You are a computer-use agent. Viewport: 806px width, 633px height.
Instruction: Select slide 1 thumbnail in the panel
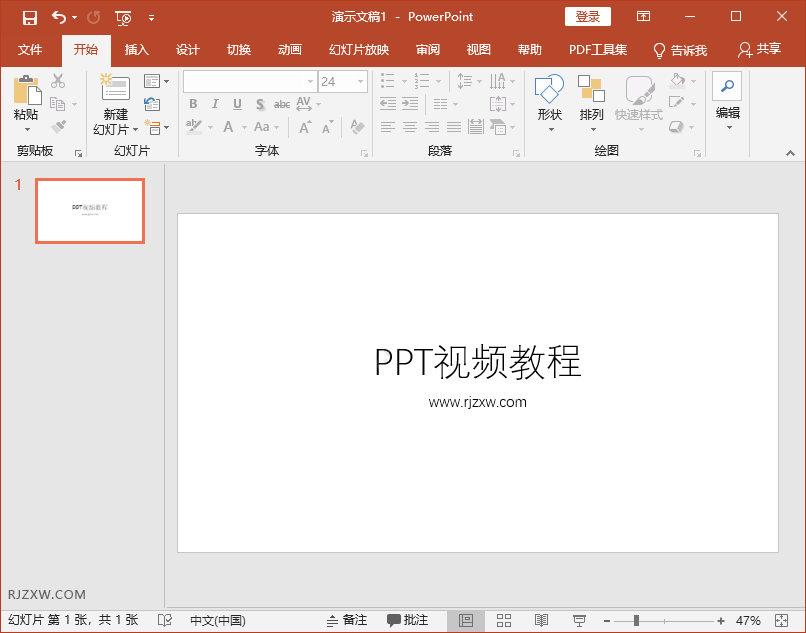pos(89,210)
